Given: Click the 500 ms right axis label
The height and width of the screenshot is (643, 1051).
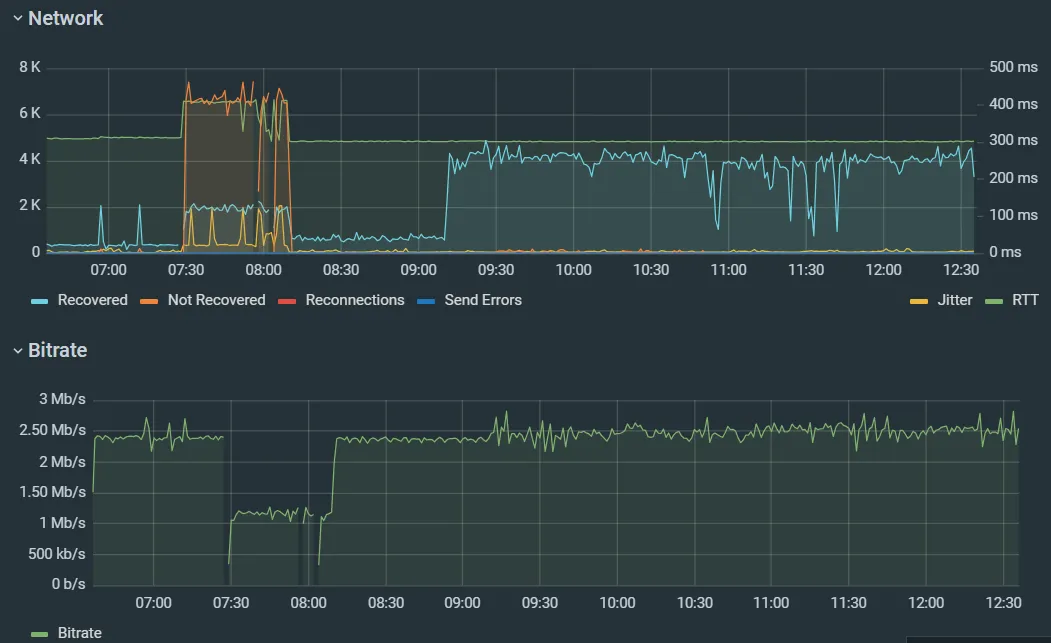Looking at the screenshot, I should pos(1013,67).
